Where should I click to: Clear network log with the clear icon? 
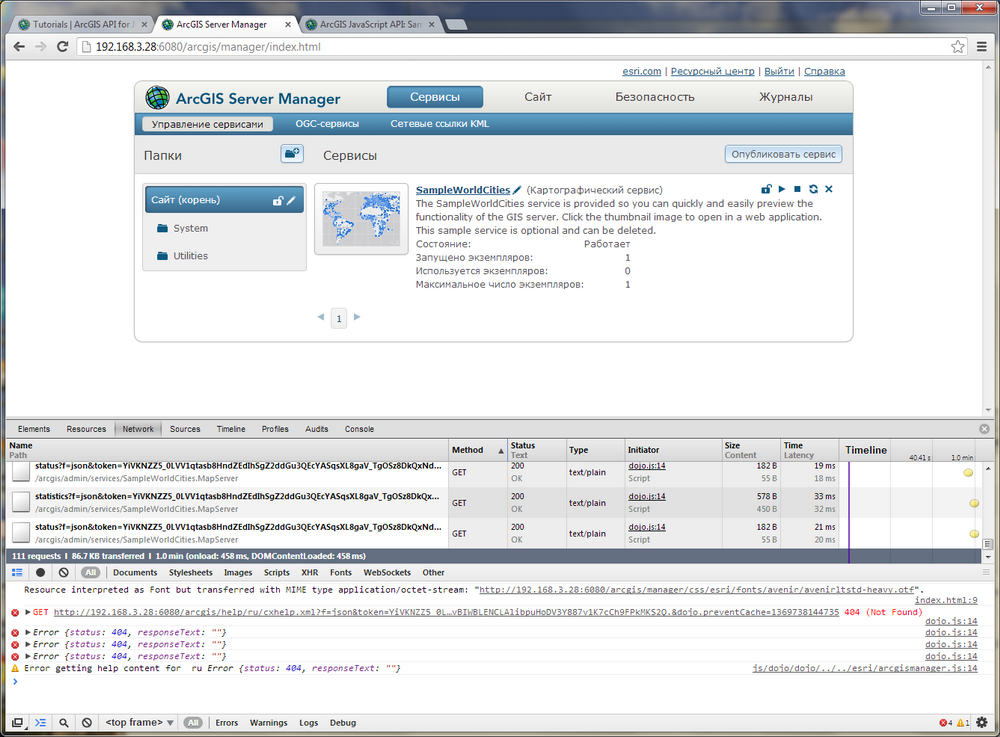tap(63, 573)
